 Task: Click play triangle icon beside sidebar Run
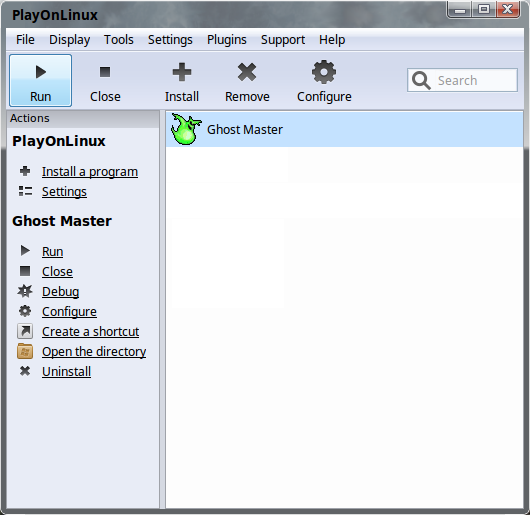pos(25,250)
